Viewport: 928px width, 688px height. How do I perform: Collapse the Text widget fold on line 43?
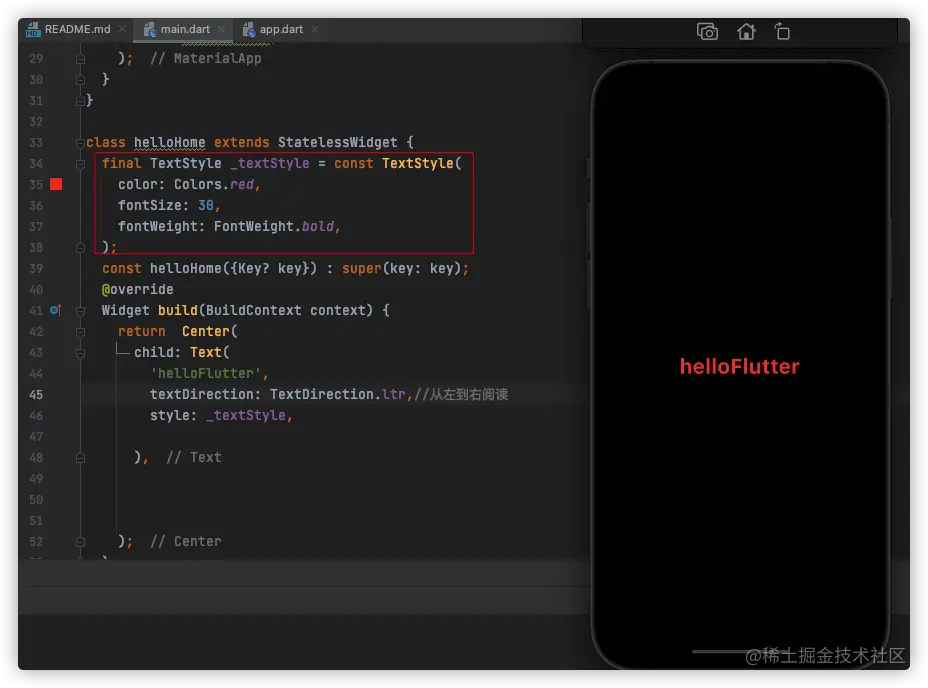tap(80, 353)
